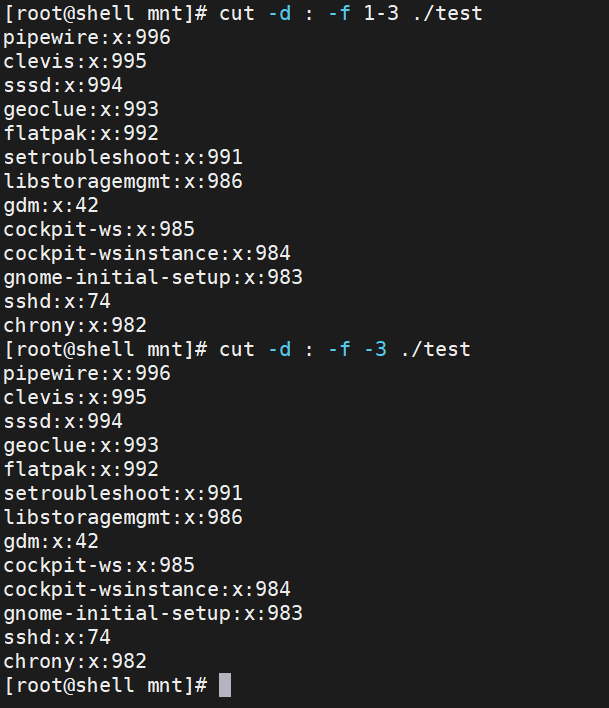Click the first 'cockpit-wsinstance:x:984' line

(x=147, y=253)
